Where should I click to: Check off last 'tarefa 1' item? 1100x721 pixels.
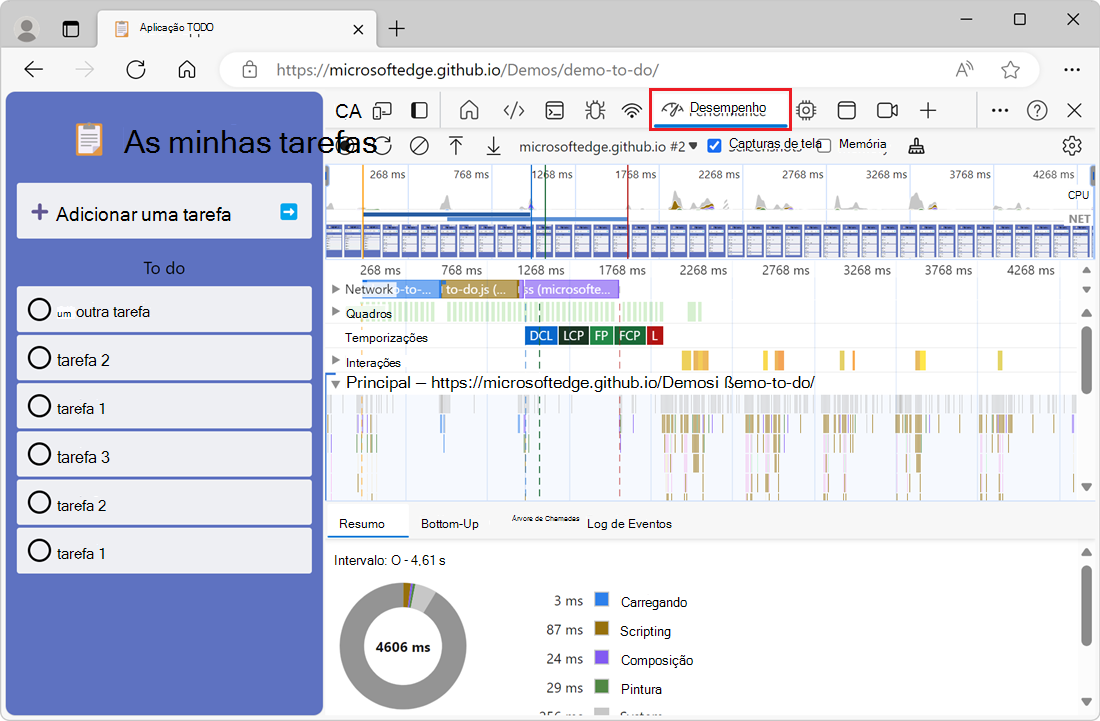pos(39,551)
